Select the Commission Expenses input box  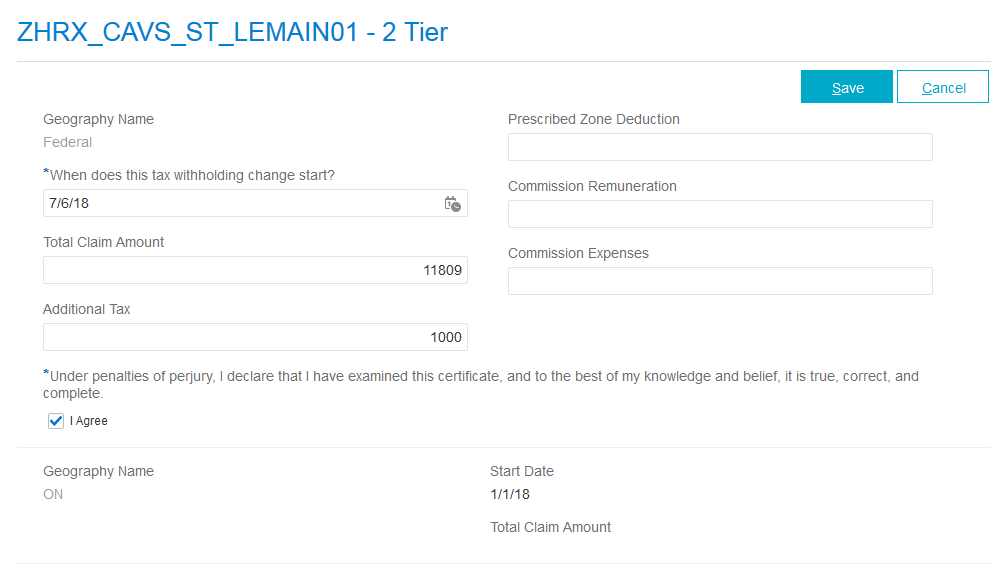tap(720, 281)
